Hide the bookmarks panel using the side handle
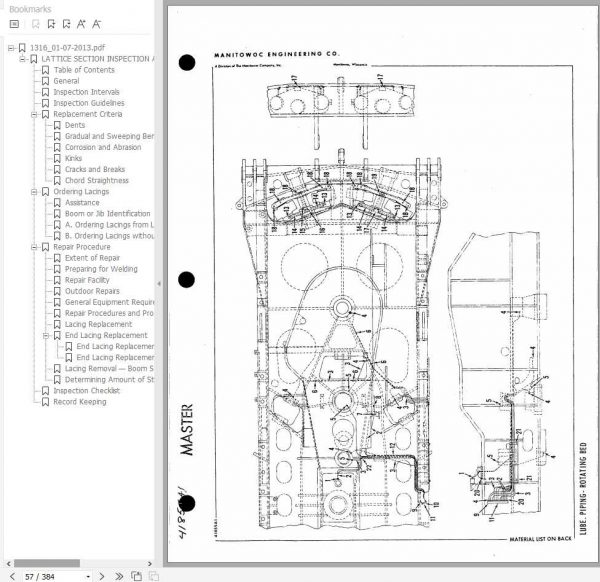 coord(159,284)
